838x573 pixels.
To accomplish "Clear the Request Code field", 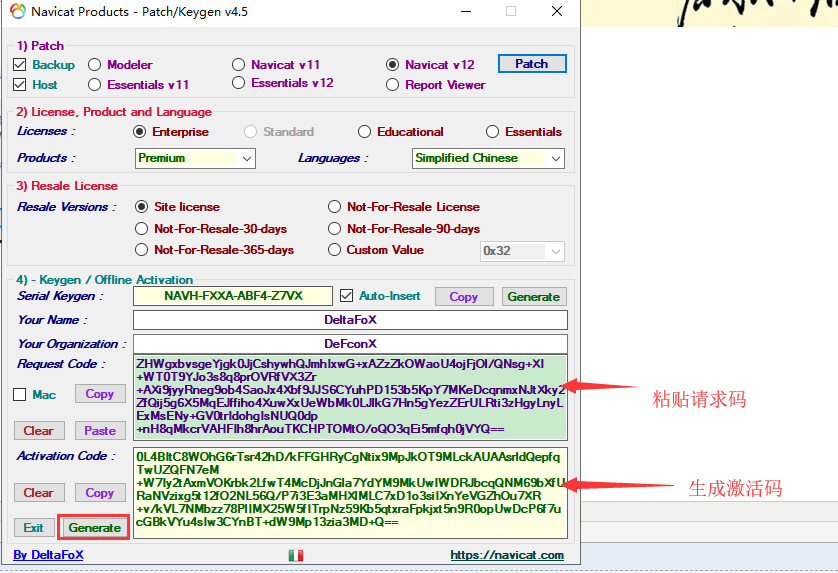I will tap(38, 431).
